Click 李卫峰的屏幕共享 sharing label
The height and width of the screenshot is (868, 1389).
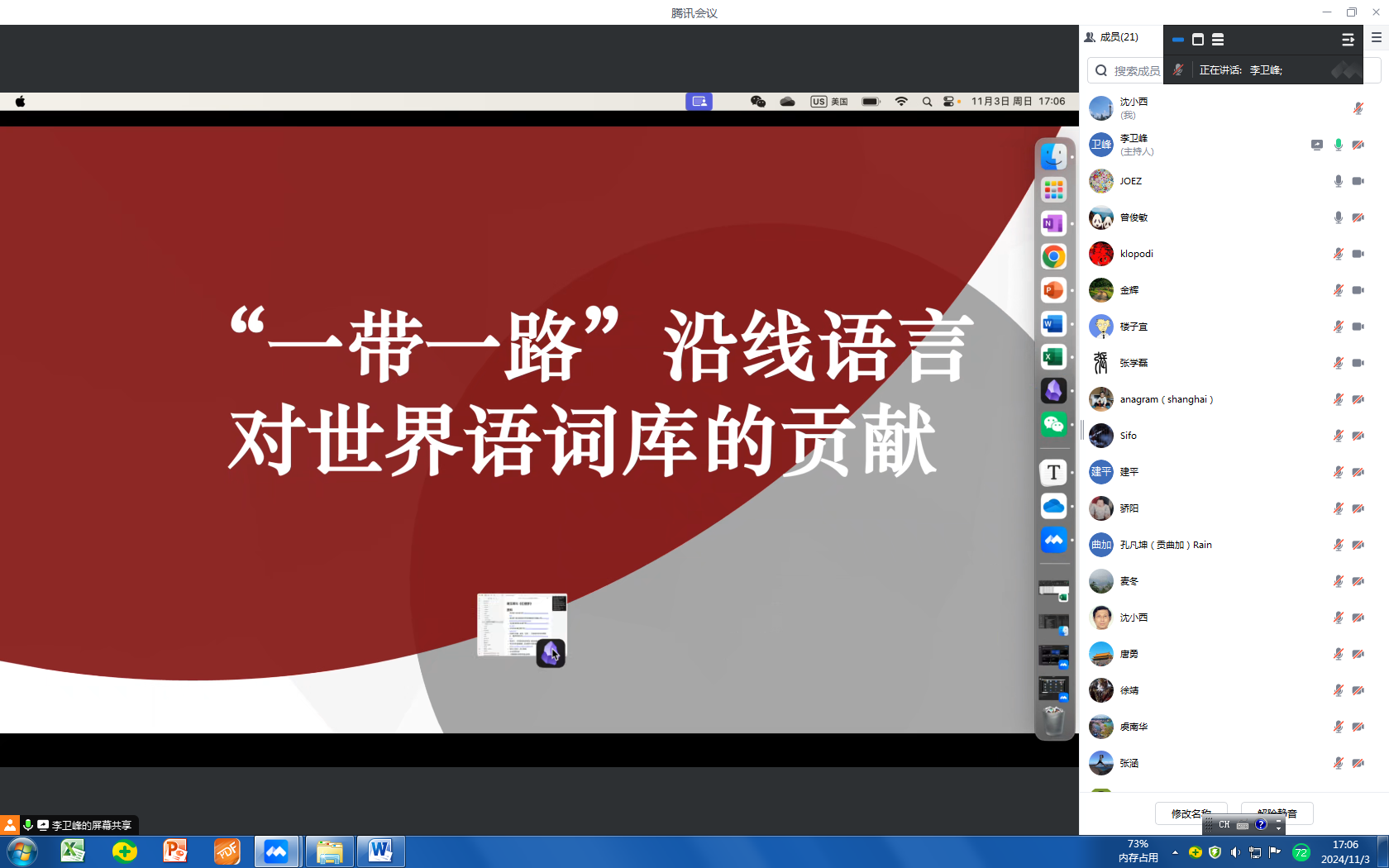point(92,825)
